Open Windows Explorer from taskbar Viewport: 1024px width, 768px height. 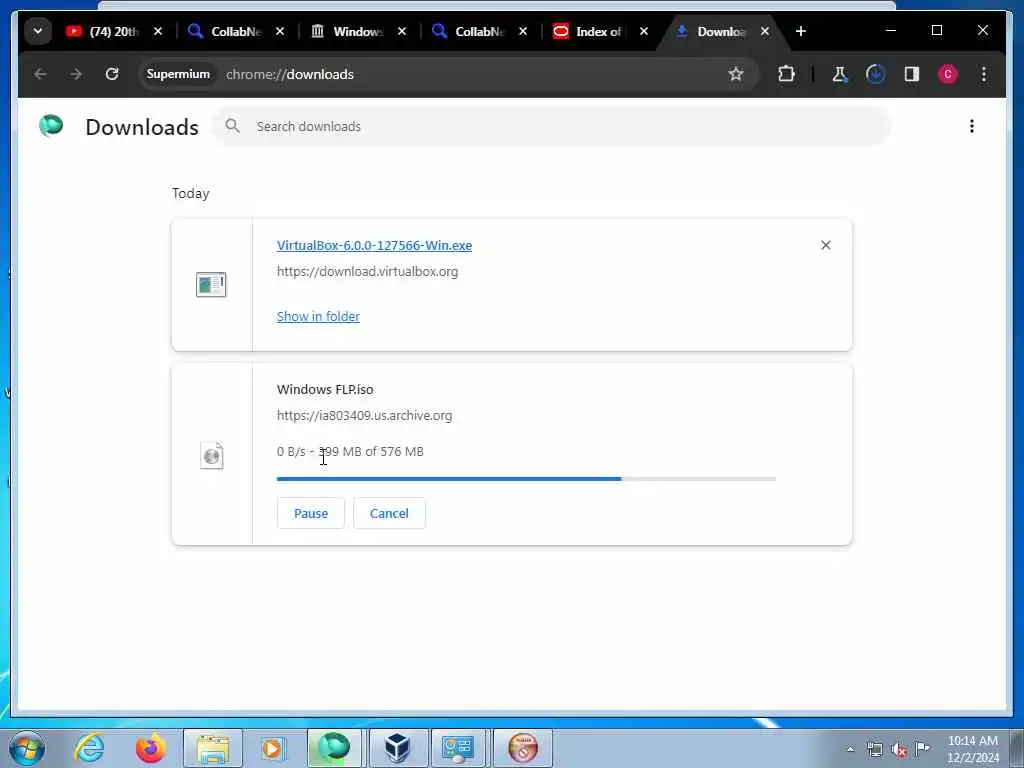212,748
